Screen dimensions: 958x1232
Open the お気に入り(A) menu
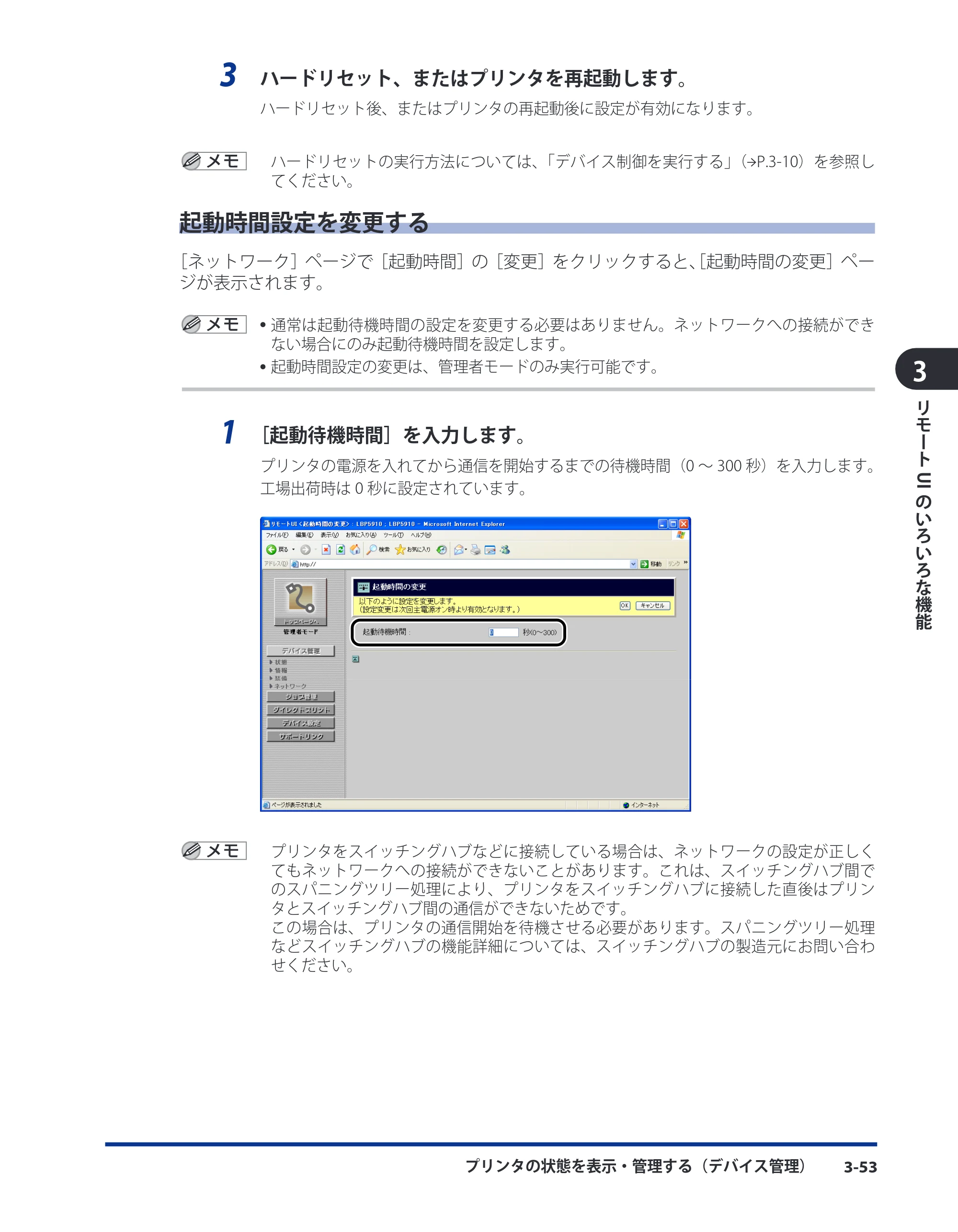pyautogui.click(x=361, y=535)
